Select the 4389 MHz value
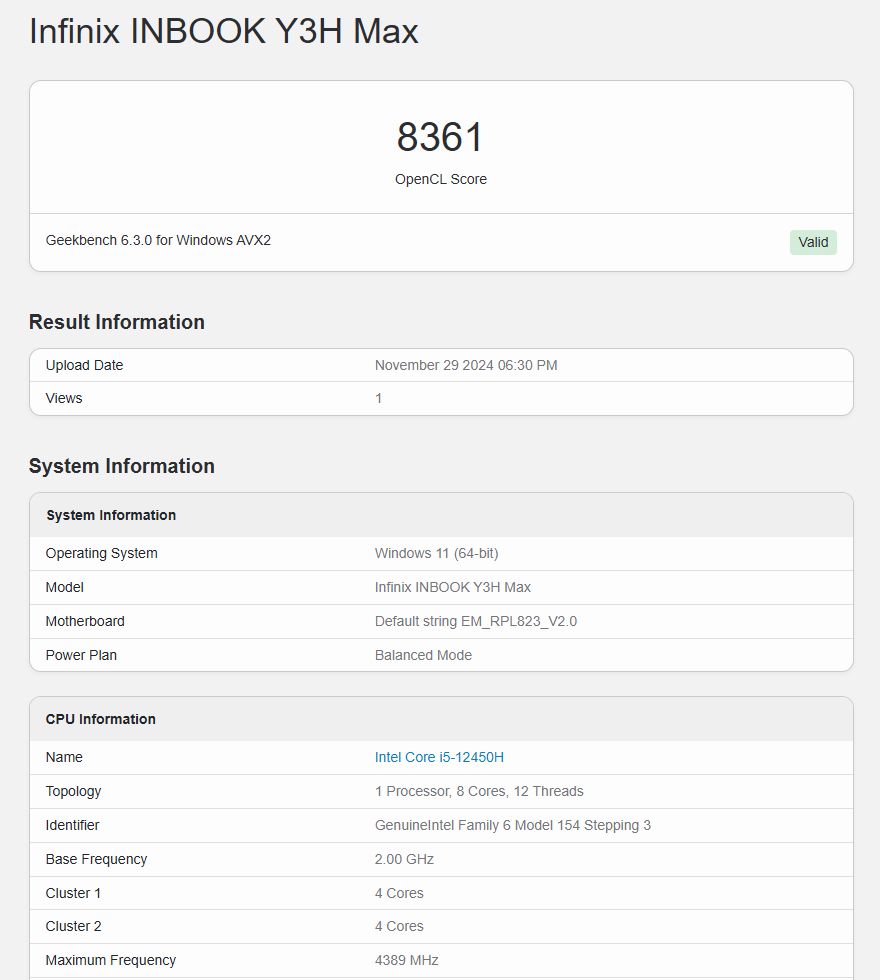The image size is (880, 980). pyautogui.click(x=406, y=960)
